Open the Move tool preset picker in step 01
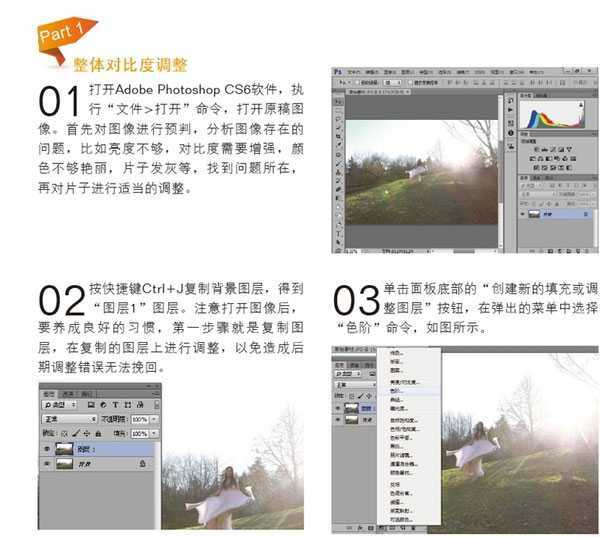This screenshot has width=600, height=537. (344, 82)
